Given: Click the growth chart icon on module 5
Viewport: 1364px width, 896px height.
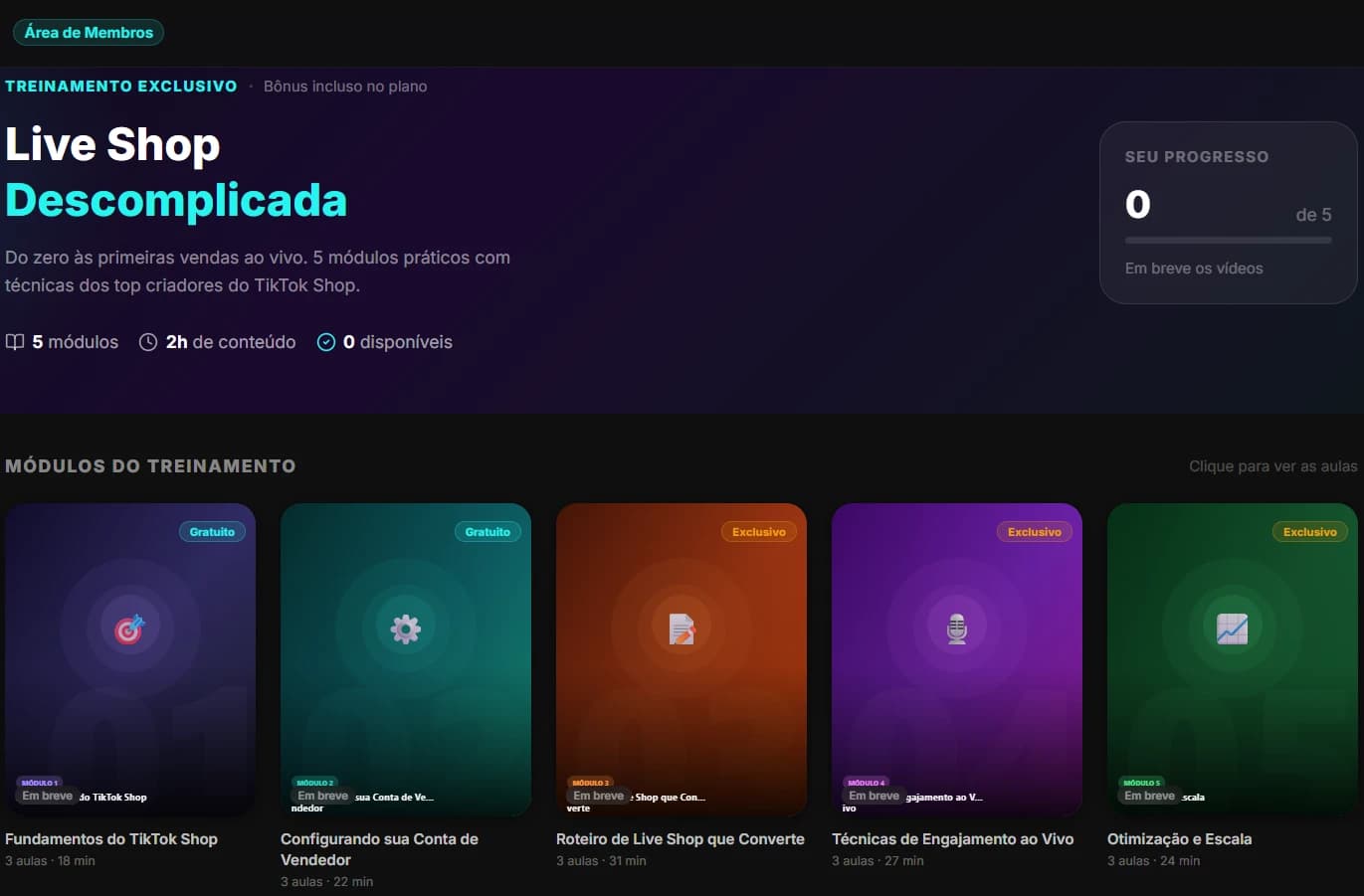Looking at the screenshot, I should click(x=1232, y=628).
